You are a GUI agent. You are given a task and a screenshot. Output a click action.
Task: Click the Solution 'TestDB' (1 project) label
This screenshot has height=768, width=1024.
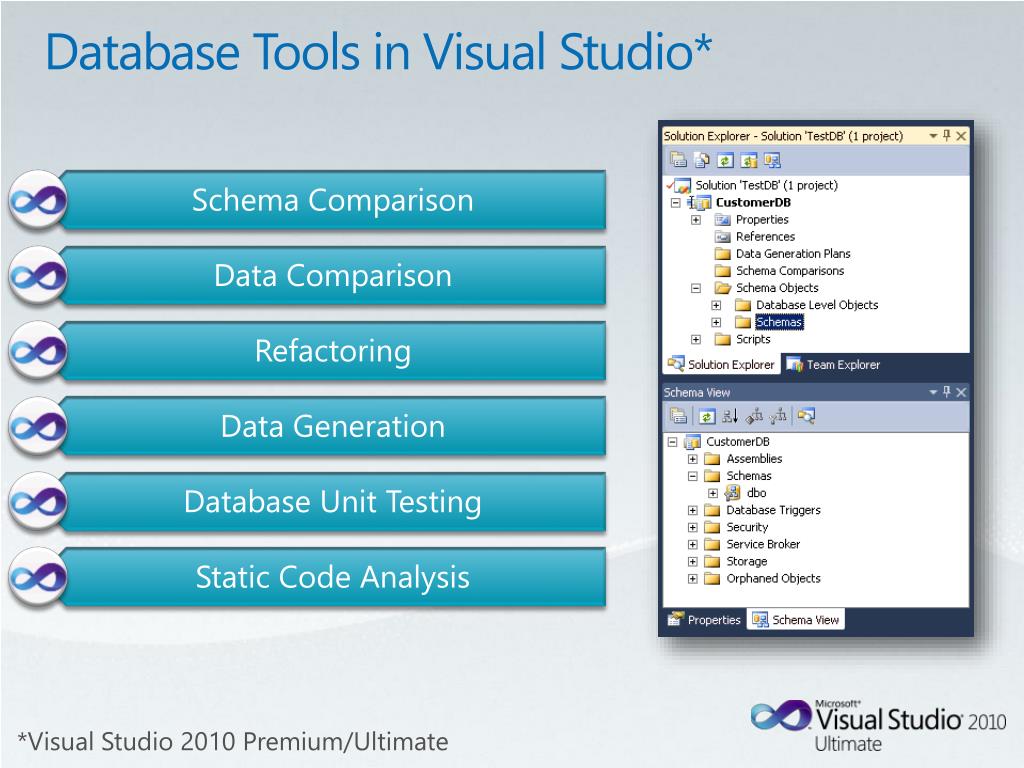click(766, 185)
